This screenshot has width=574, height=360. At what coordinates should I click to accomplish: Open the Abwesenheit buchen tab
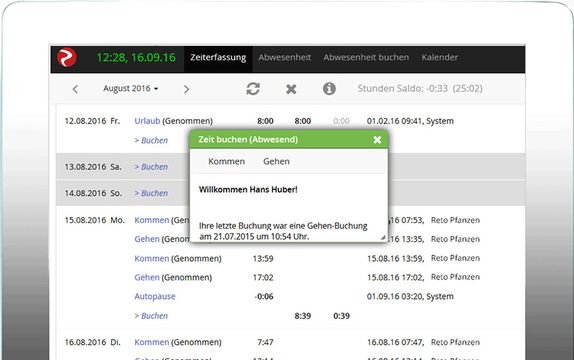point(366,57)
